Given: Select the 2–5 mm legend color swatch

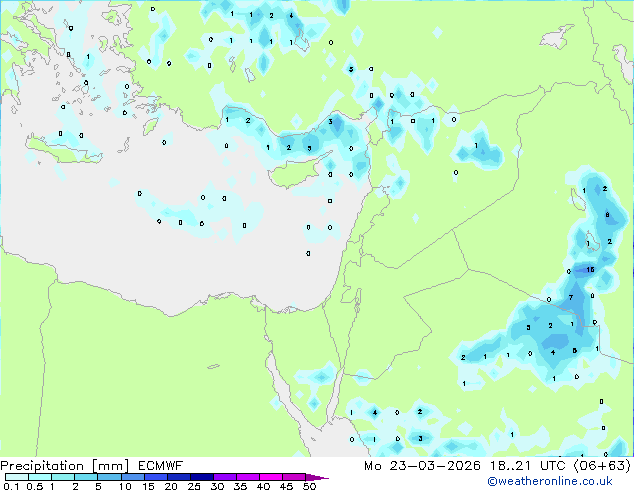Looking at the screenshot, I should click(x=86, y=477).
